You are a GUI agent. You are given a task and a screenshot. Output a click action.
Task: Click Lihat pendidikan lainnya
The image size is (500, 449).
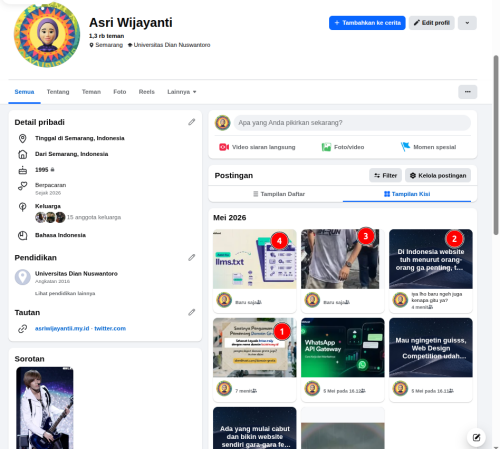(65, 293)
